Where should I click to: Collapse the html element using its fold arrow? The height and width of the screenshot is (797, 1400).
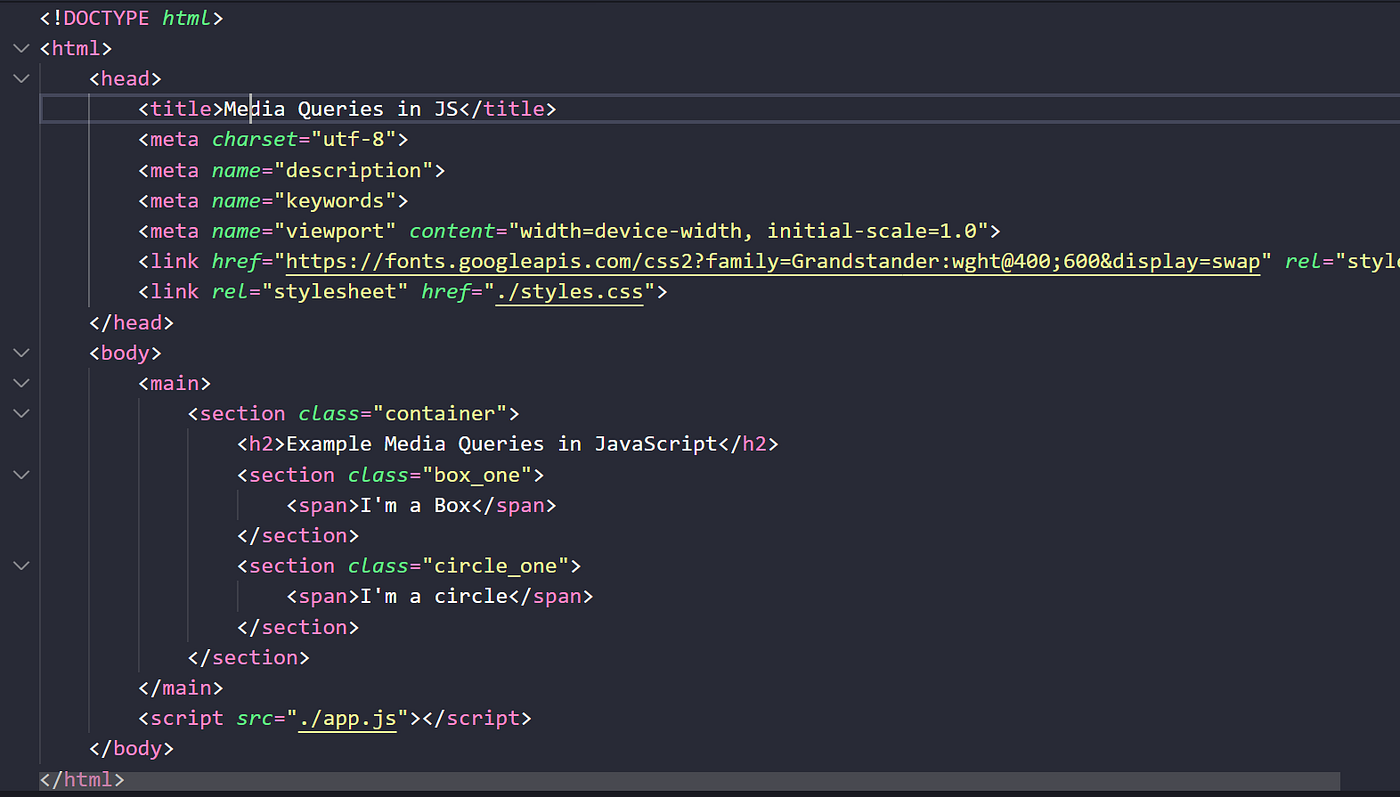[21, 47]
